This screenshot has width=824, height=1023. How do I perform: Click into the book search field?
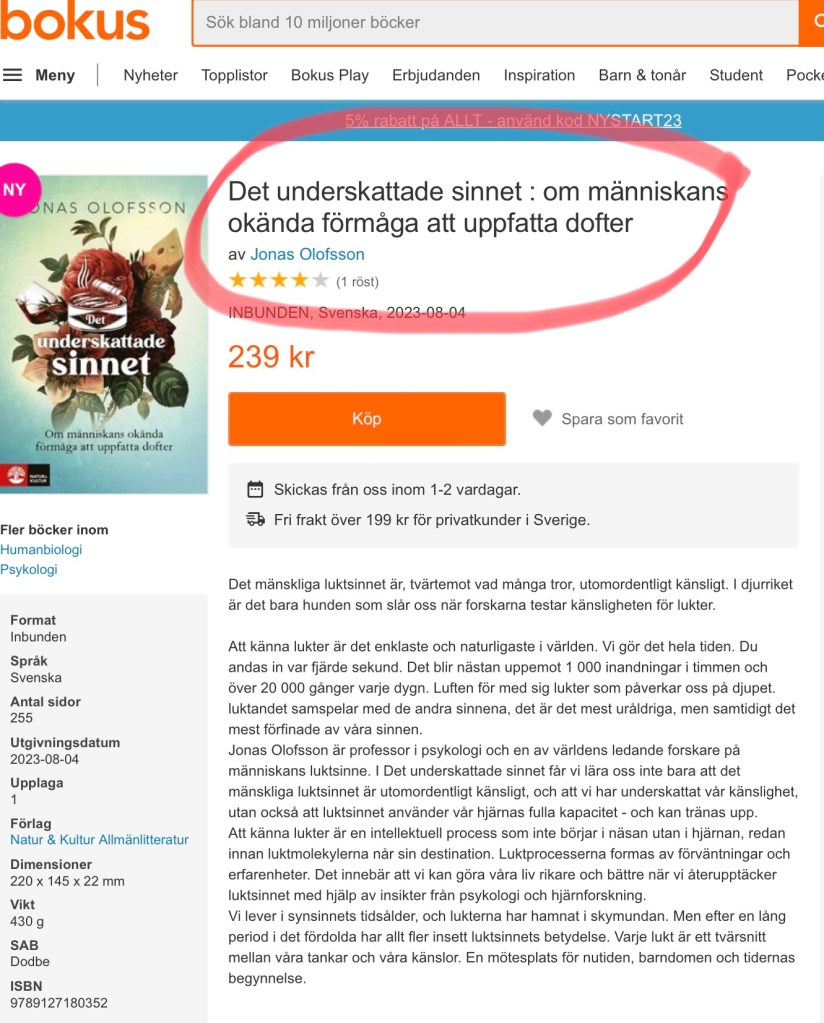pyautogui.click(x=496, y=22)
